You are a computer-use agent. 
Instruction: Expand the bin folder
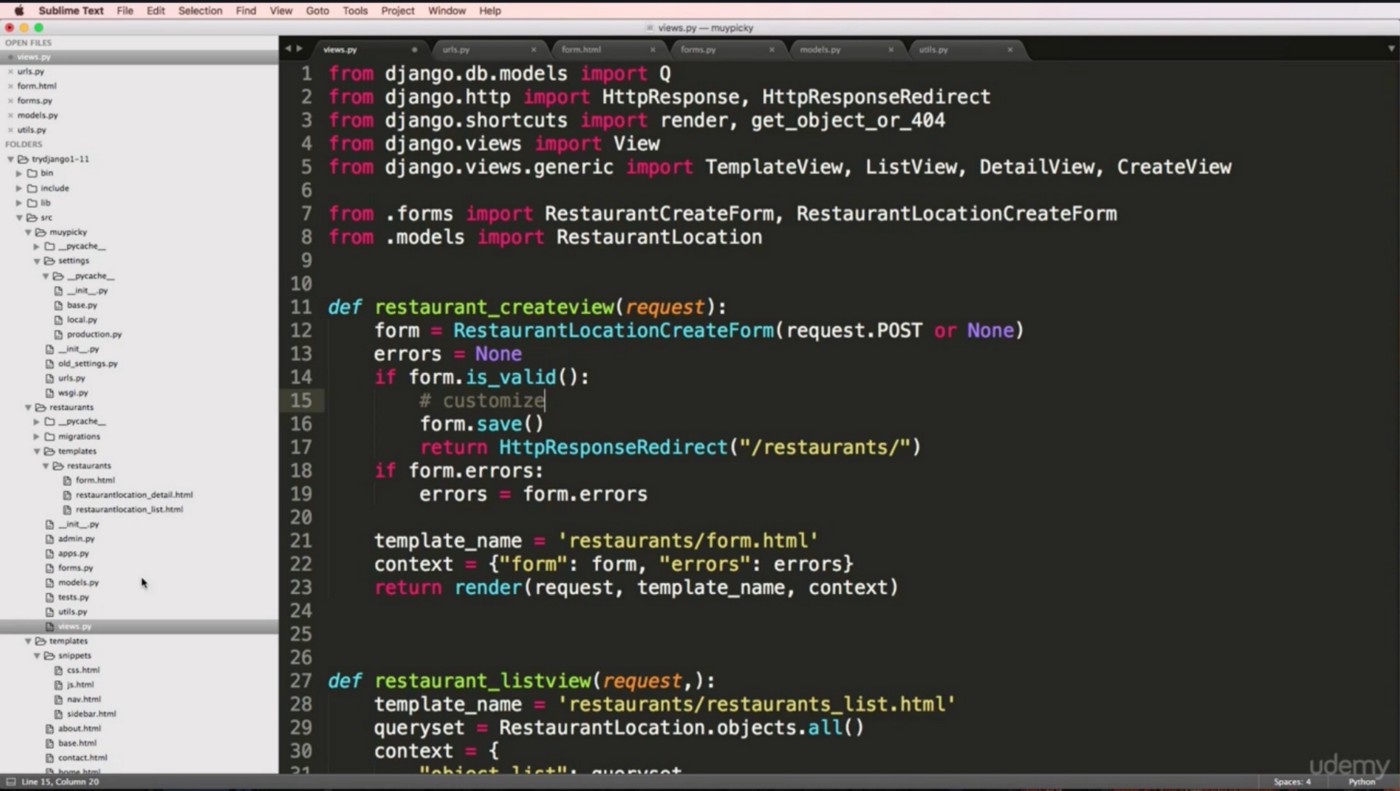click(17, 173)
